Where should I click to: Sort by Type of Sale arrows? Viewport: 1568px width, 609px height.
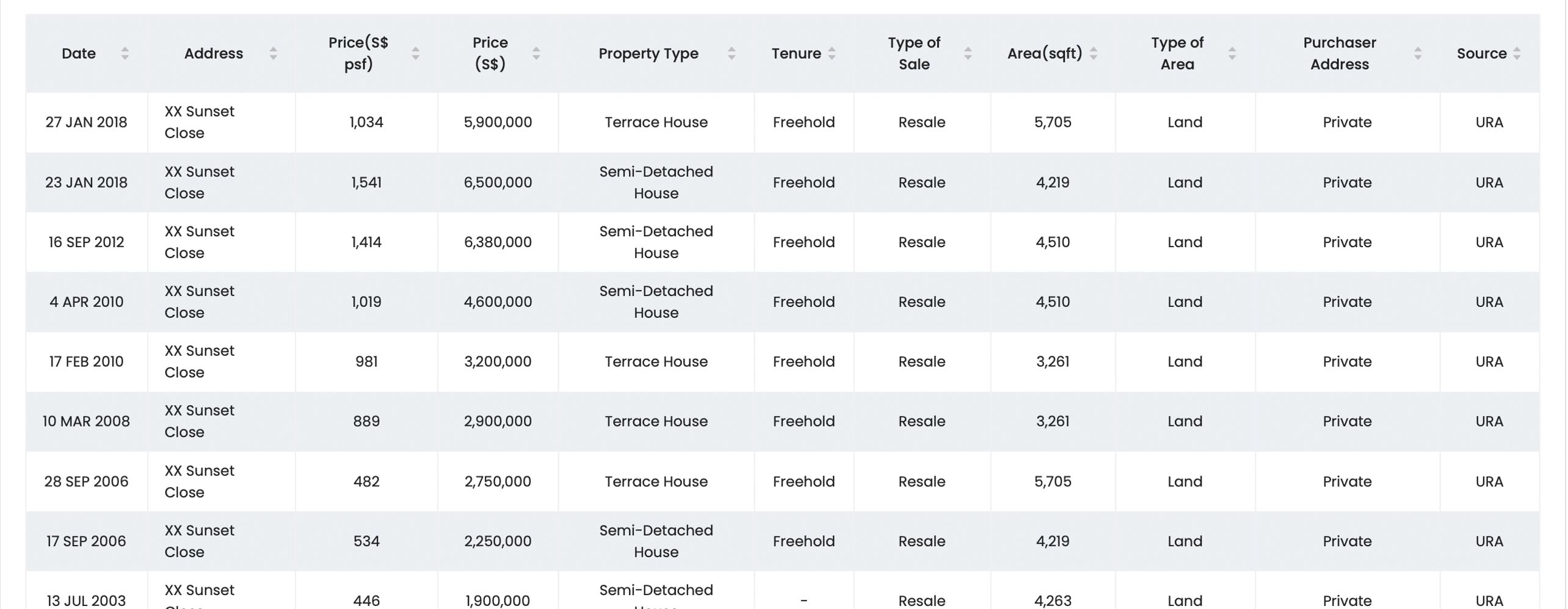(x=968, y=54)
